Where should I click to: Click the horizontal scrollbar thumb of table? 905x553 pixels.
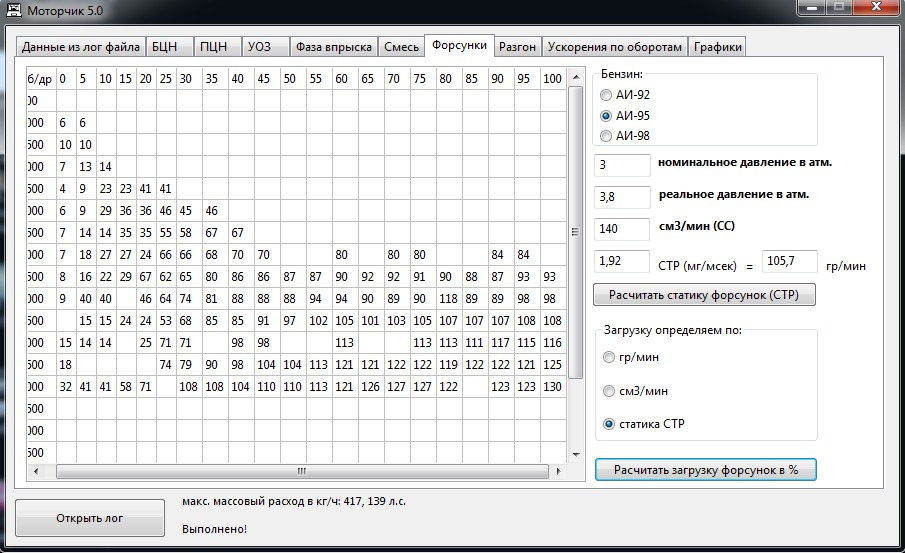[x=302, y=471]
